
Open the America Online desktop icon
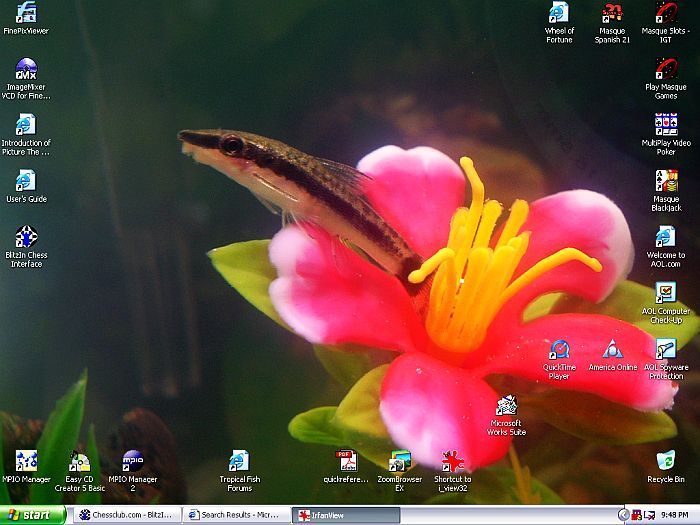[612, 350]
